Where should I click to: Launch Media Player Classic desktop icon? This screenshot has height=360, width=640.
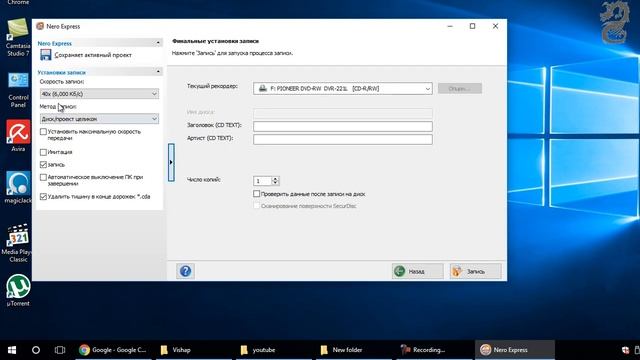[18, 243]
